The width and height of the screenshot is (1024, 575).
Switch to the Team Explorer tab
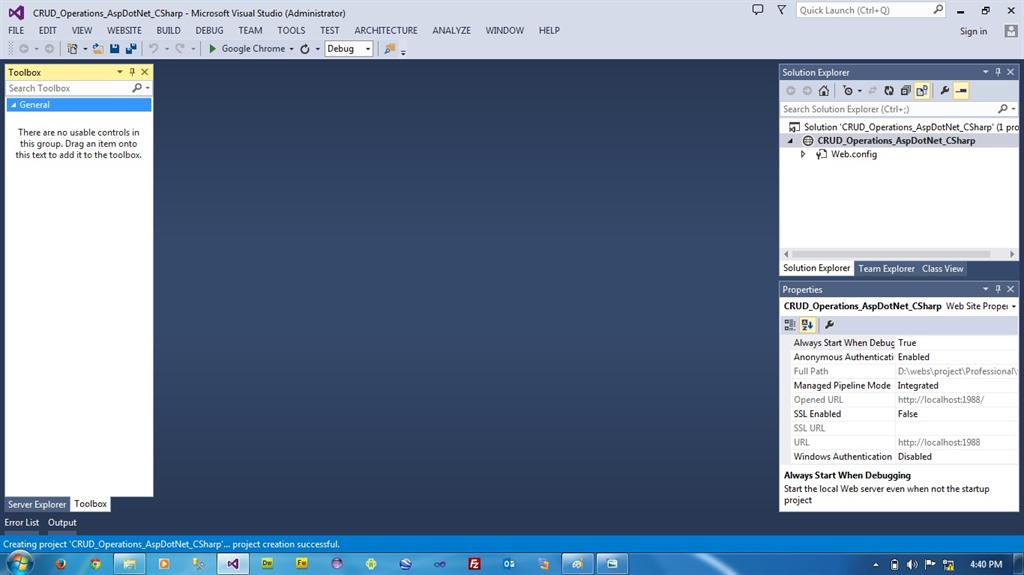886,269
